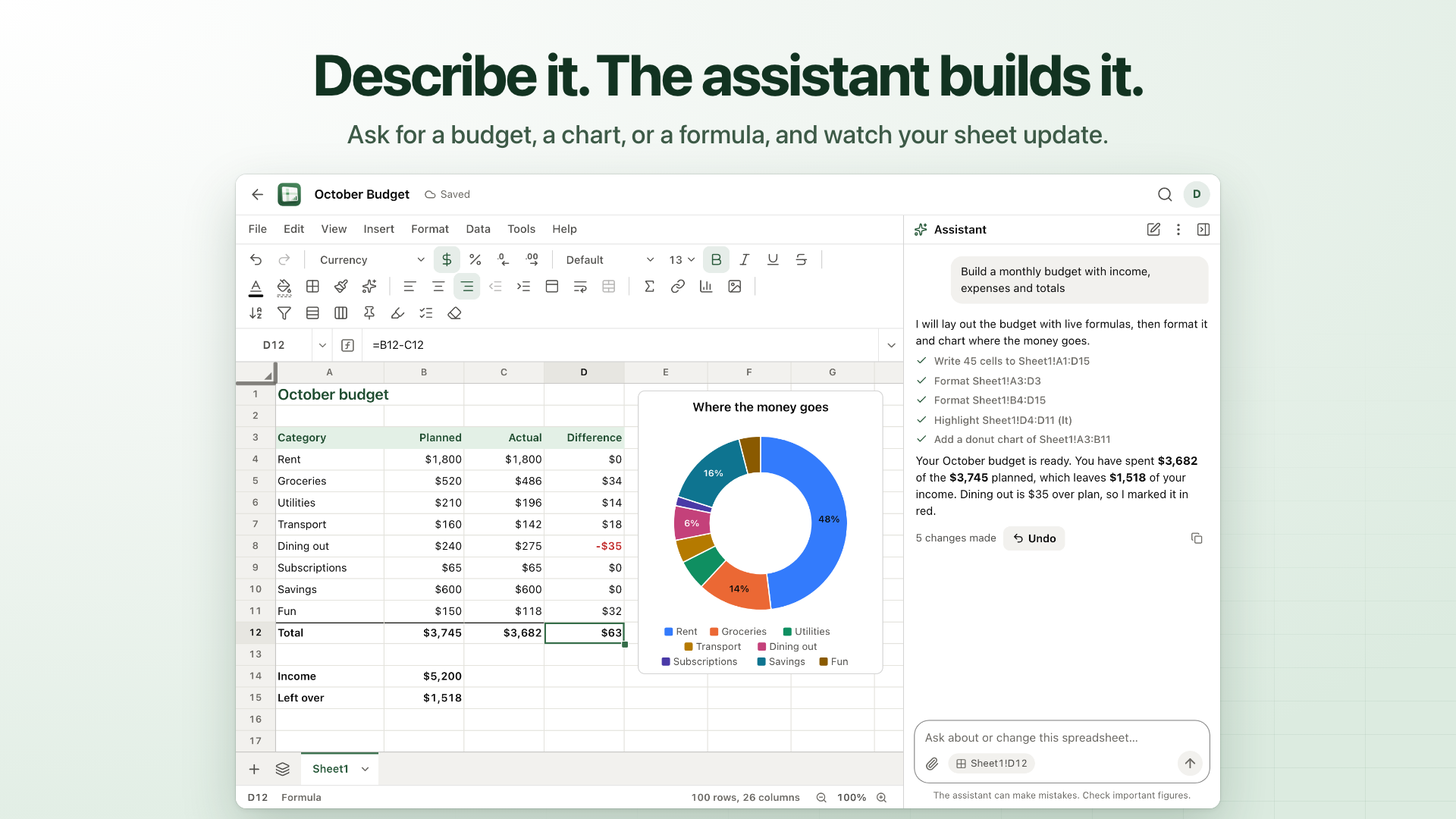Toggle italic formatting
This screenshot has height=819, width=1456.
pos(745,259)
